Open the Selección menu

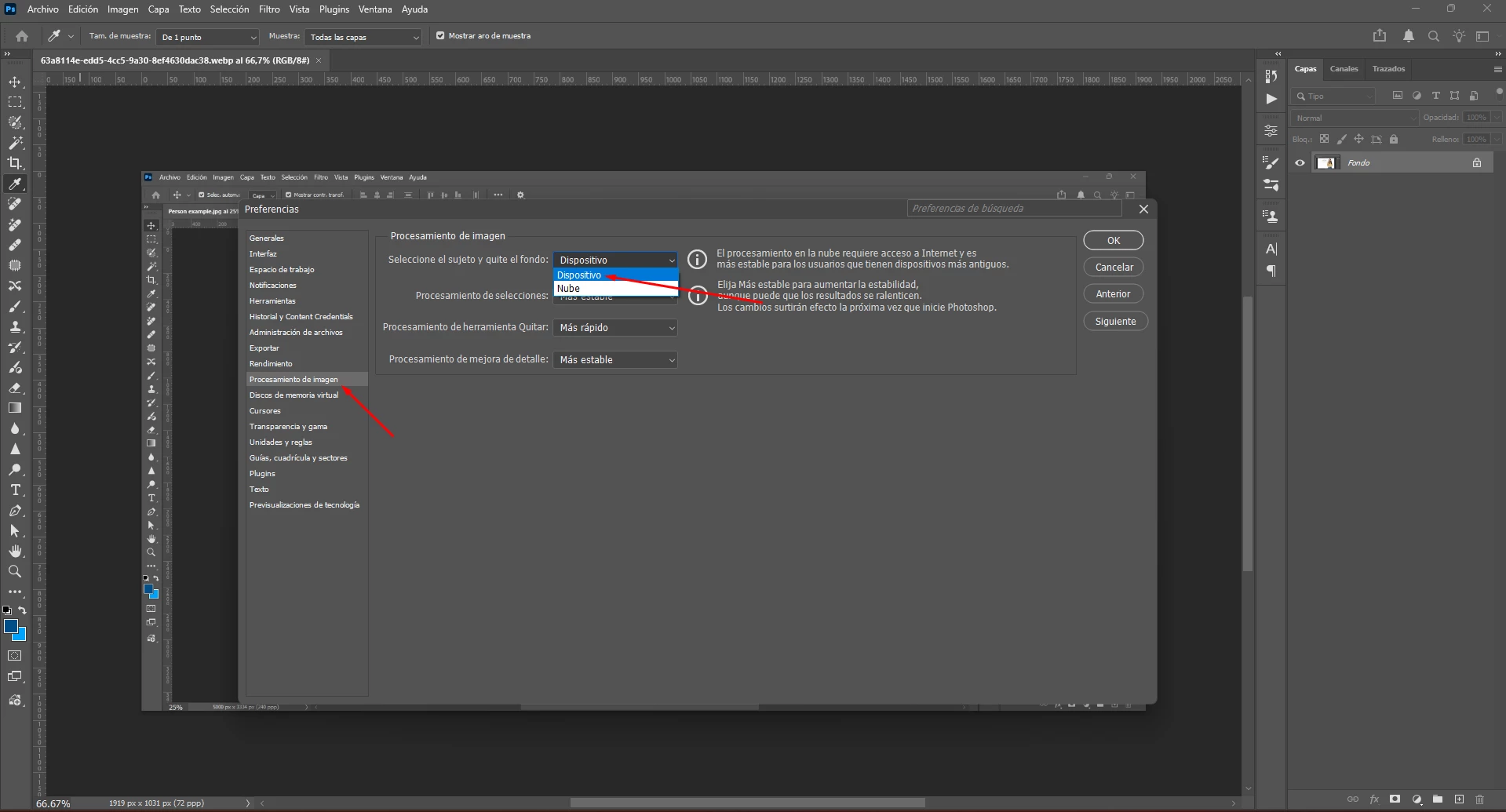[x=229, y=9]
